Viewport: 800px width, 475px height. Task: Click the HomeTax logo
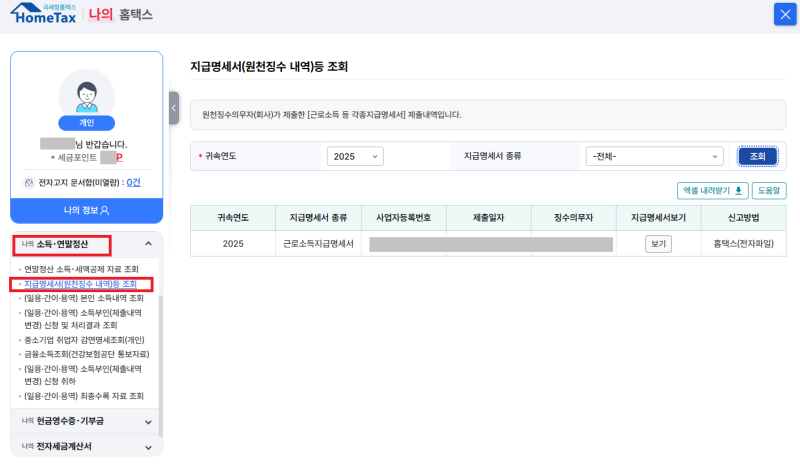coord(43,14)
